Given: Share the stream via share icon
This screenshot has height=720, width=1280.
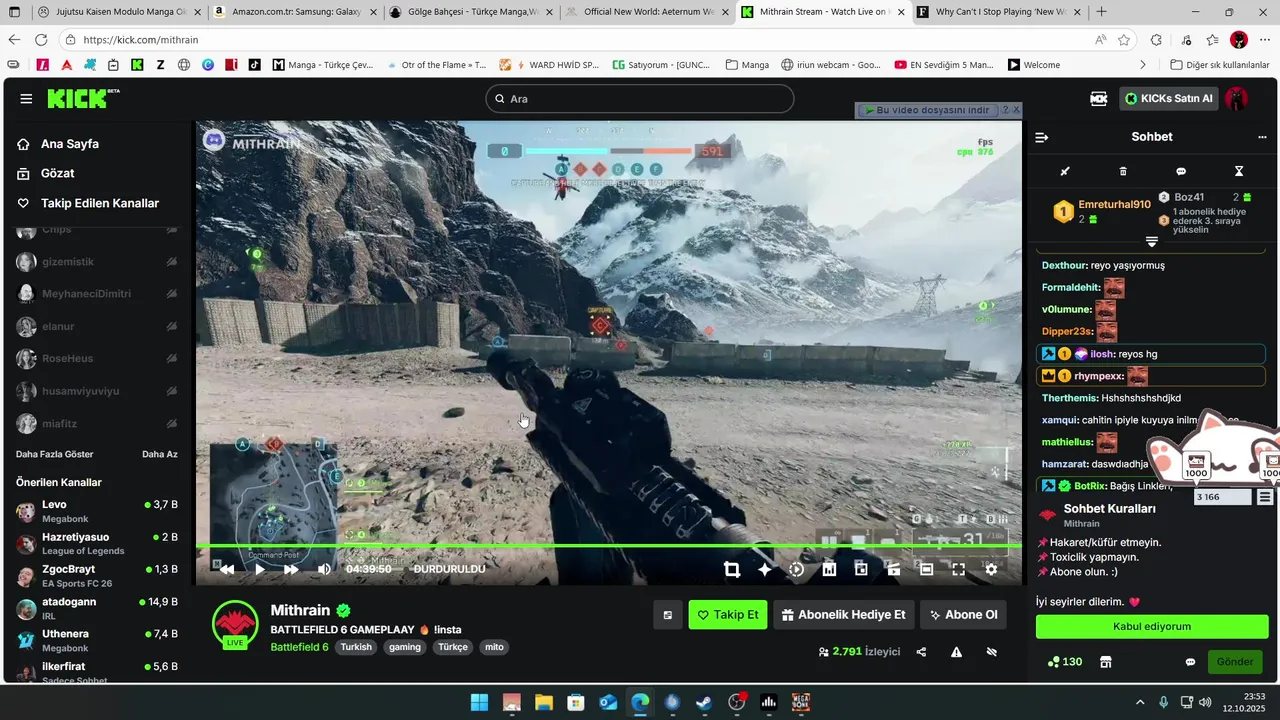Looking at the screenshot, I should 921,652.
